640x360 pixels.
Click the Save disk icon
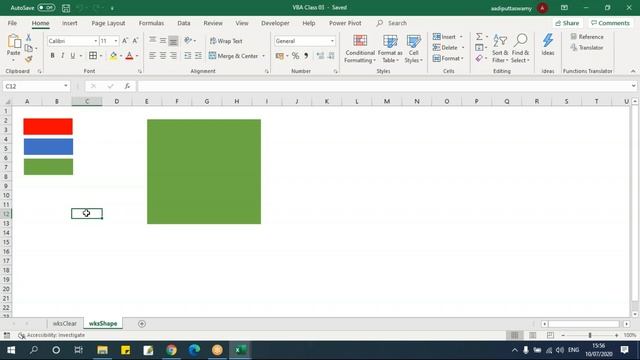(66, 8)
